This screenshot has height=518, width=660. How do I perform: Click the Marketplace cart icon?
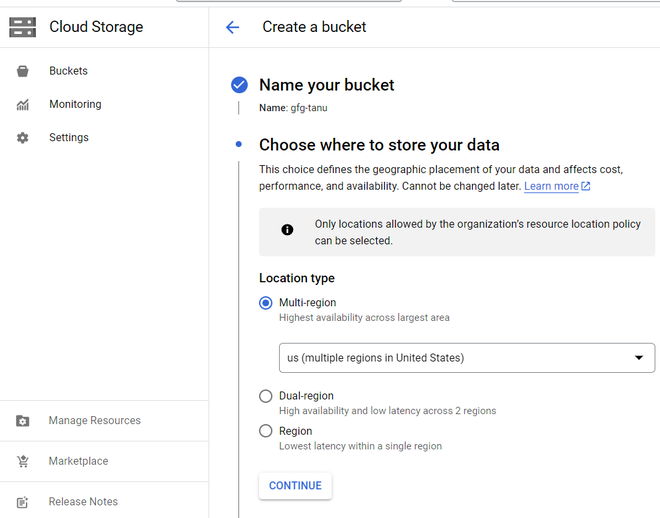[x=23, y=462]
